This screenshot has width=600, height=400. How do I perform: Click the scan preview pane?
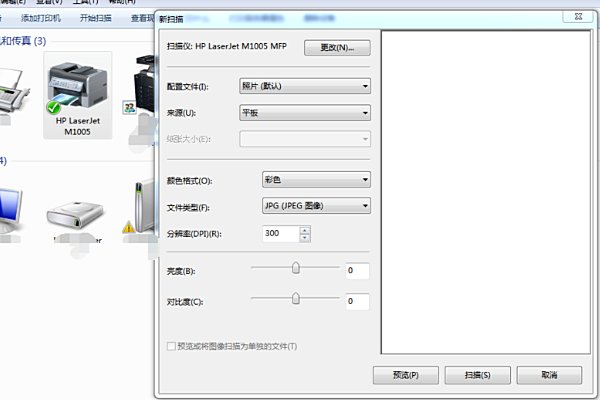(x=486, y=192)
